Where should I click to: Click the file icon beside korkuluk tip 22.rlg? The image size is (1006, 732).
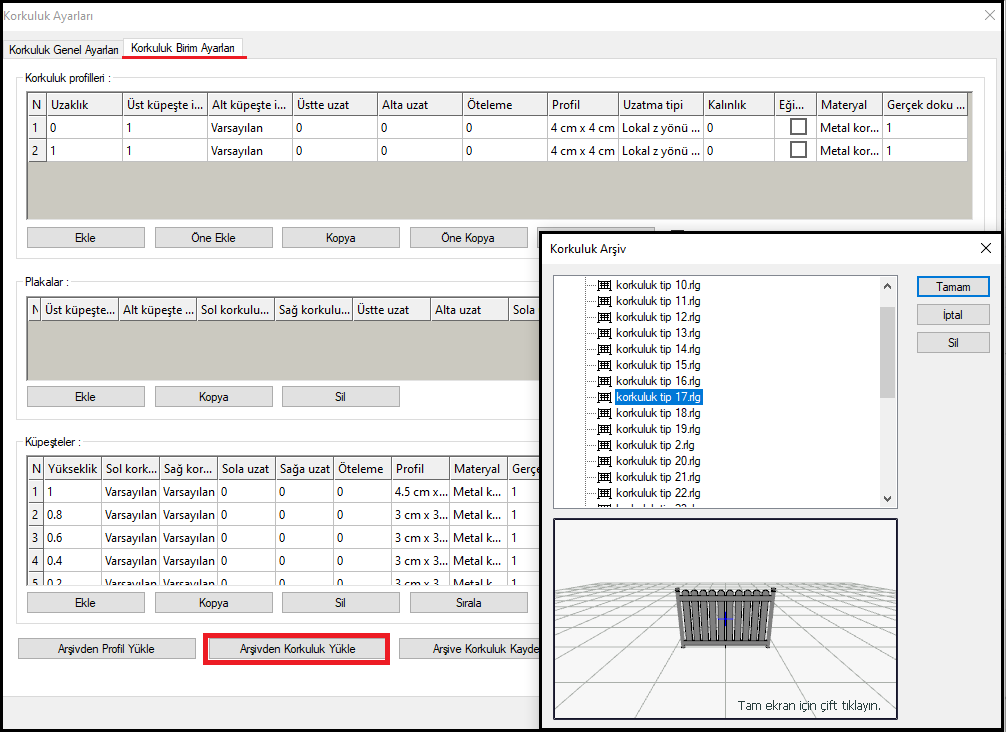[604, 493]
